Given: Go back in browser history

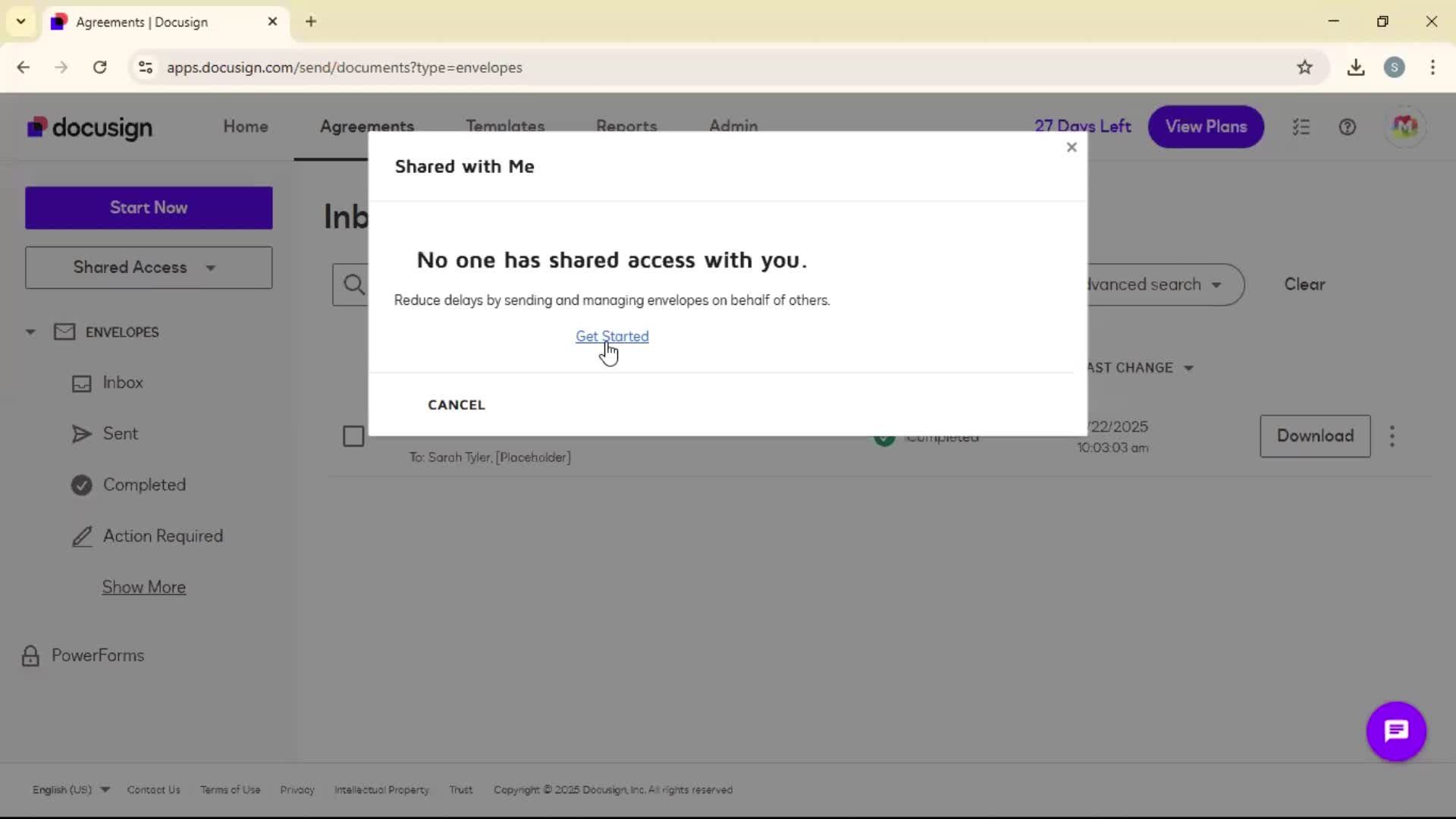Looking at the screenshot, I should pos(24,67).
